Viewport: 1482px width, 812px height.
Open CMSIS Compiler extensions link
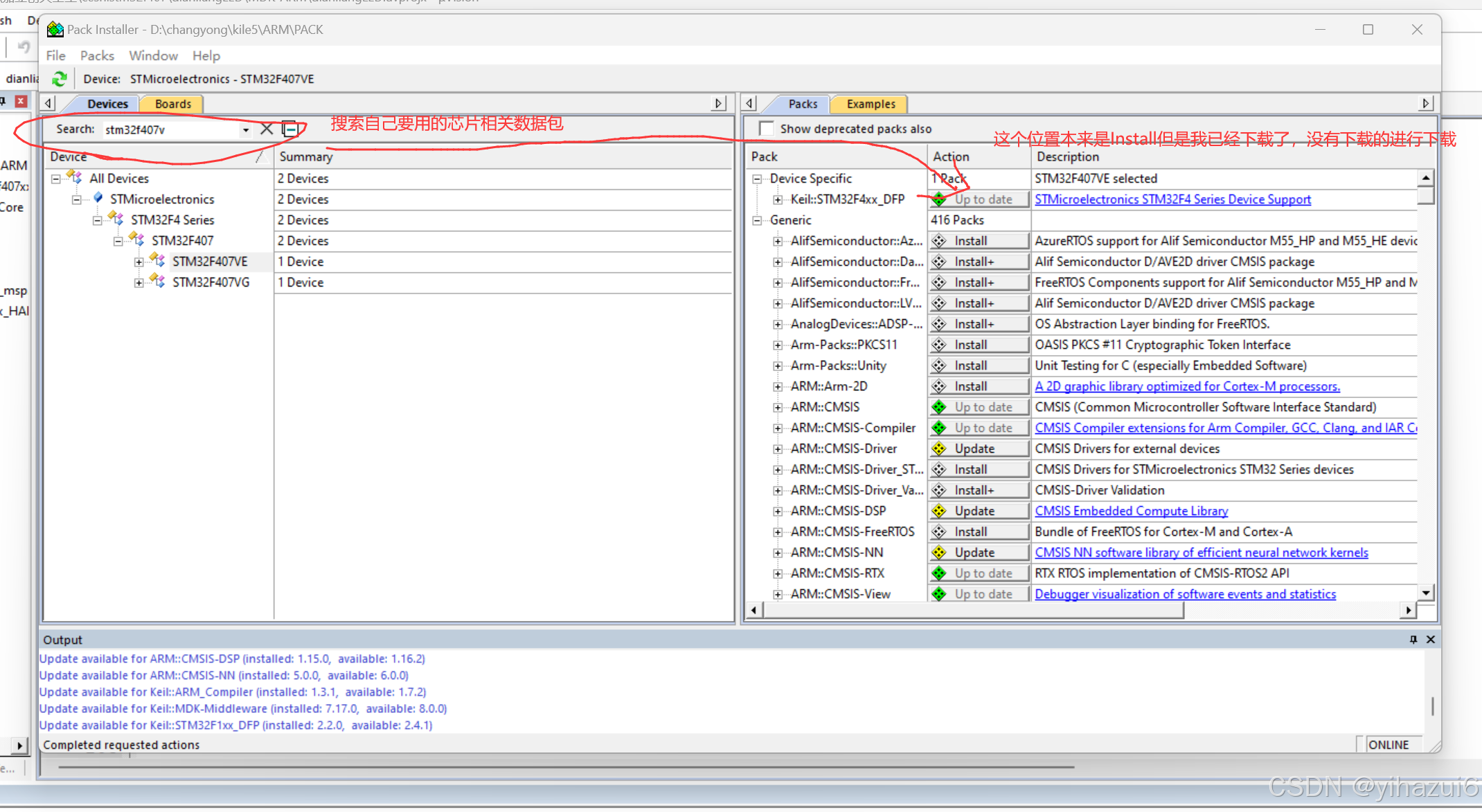pos(1225,428)
